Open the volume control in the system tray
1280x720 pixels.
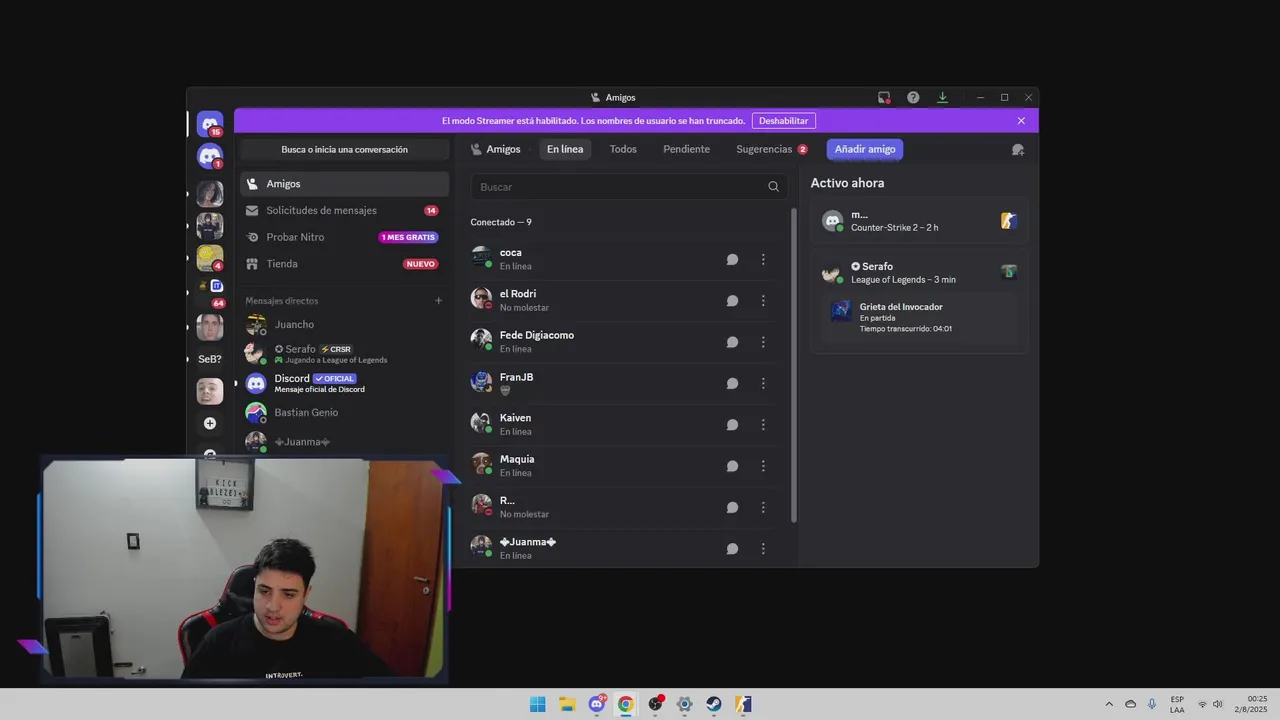point(1218,704)
